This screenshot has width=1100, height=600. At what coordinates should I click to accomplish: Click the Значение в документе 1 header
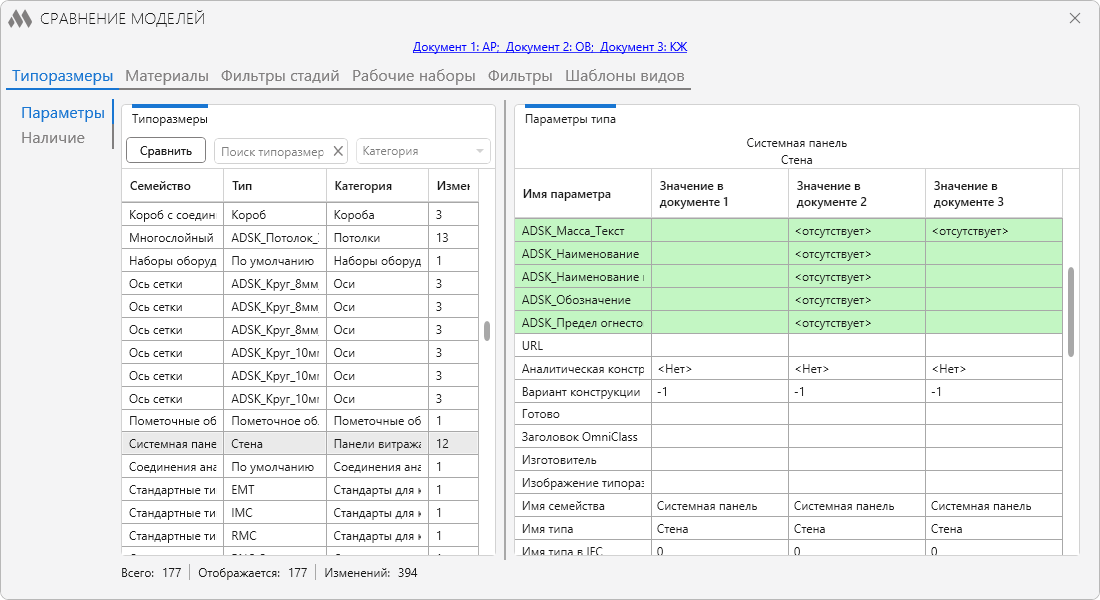tap(720, 194)
